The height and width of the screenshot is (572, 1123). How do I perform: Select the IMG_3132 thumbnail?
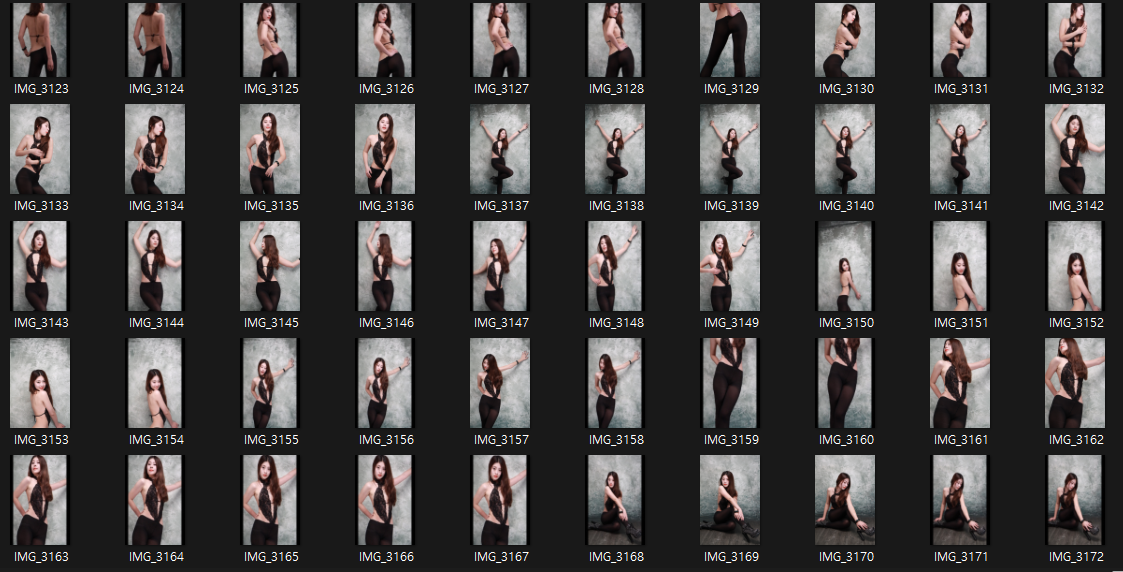(x=1075, y=40)
